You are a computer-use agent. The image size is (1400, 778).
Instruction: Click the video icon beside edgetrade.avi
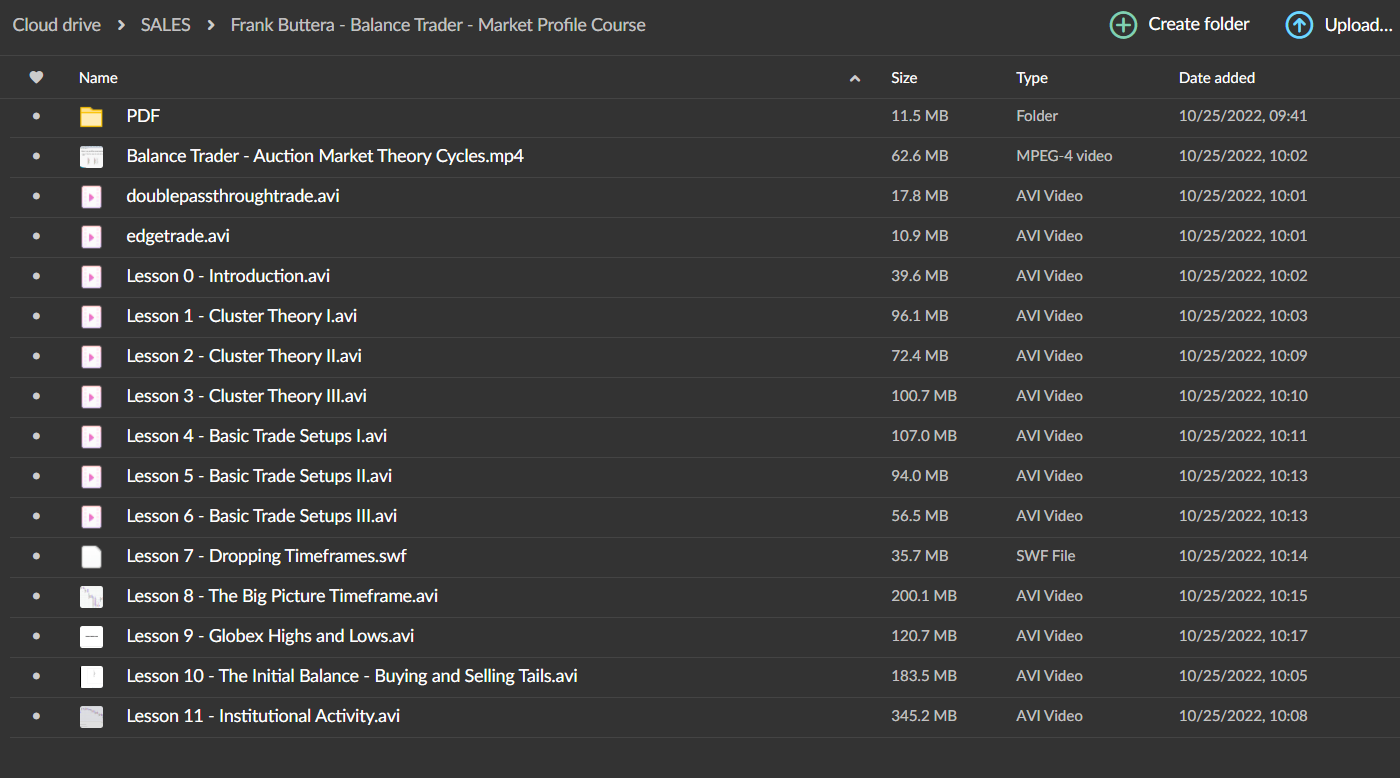[x=91, y=237]
